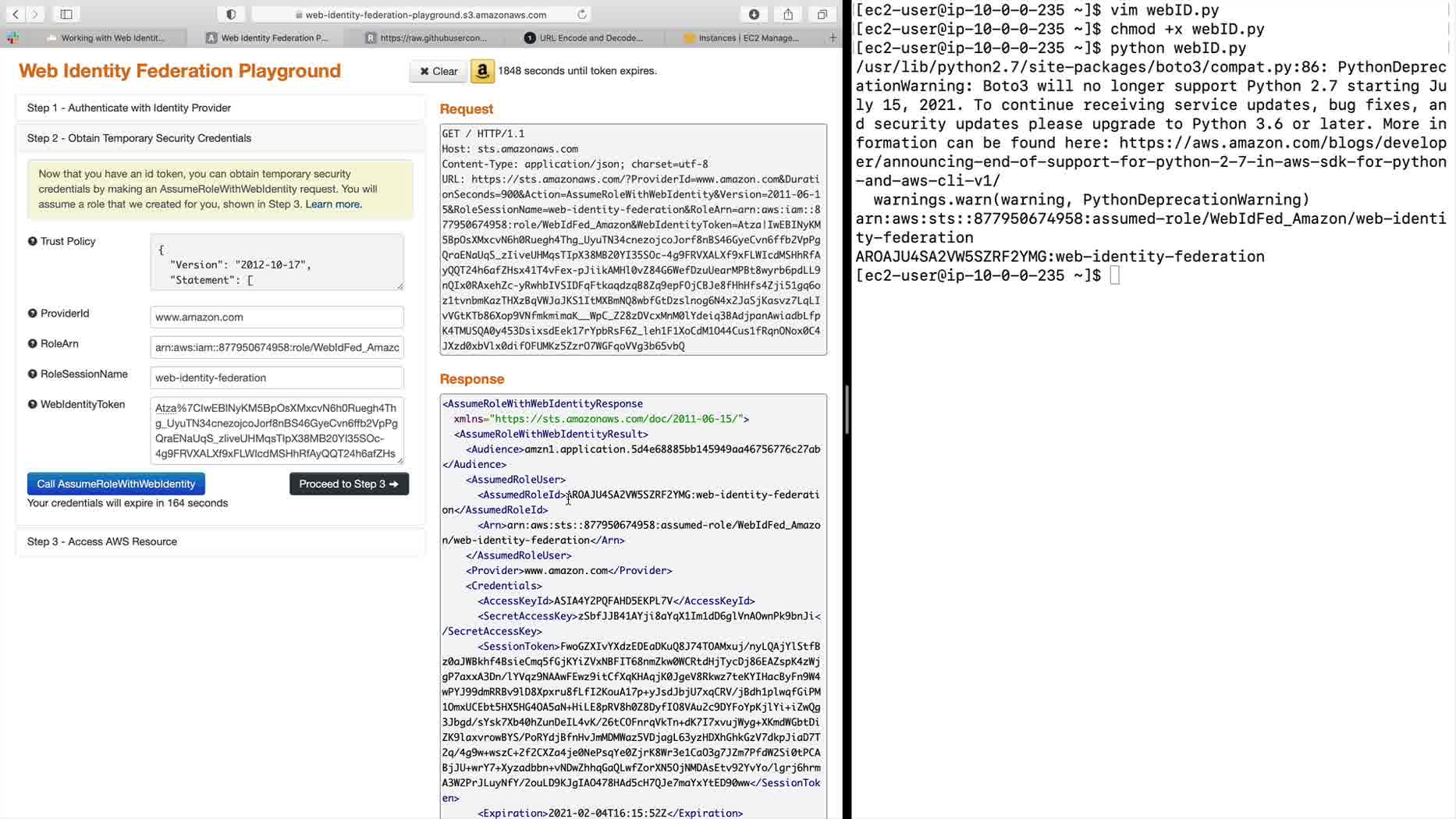Click the Clear button
The height and width of the screenshot is (819, 1456).
[x=439, y=71]
